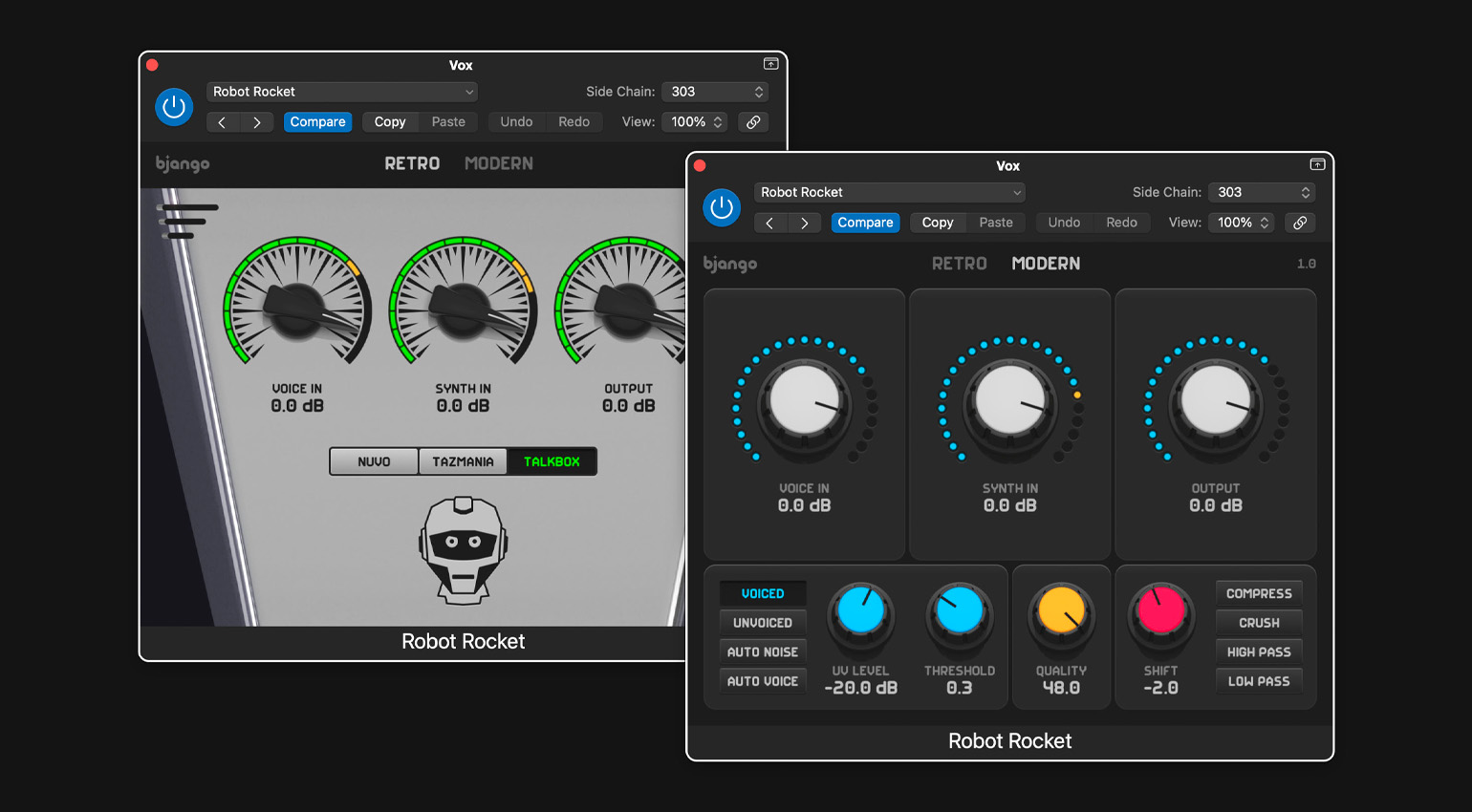The width and height of the screenshot is (1472, 812).
Task: Open the Side Chain 303 selector in the Modern window
Action: pos(1262,192)
